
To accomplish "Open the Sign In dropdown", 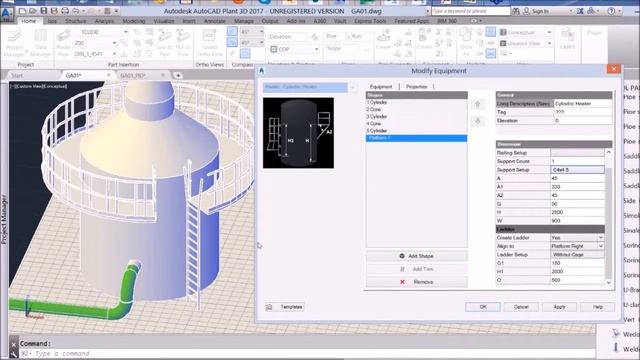I will coord(571,11).
